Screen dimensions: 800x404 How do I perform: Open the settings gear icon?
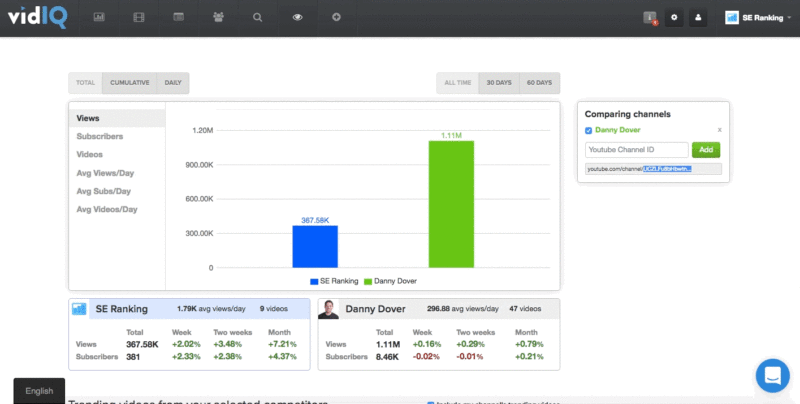pos(674,18)
